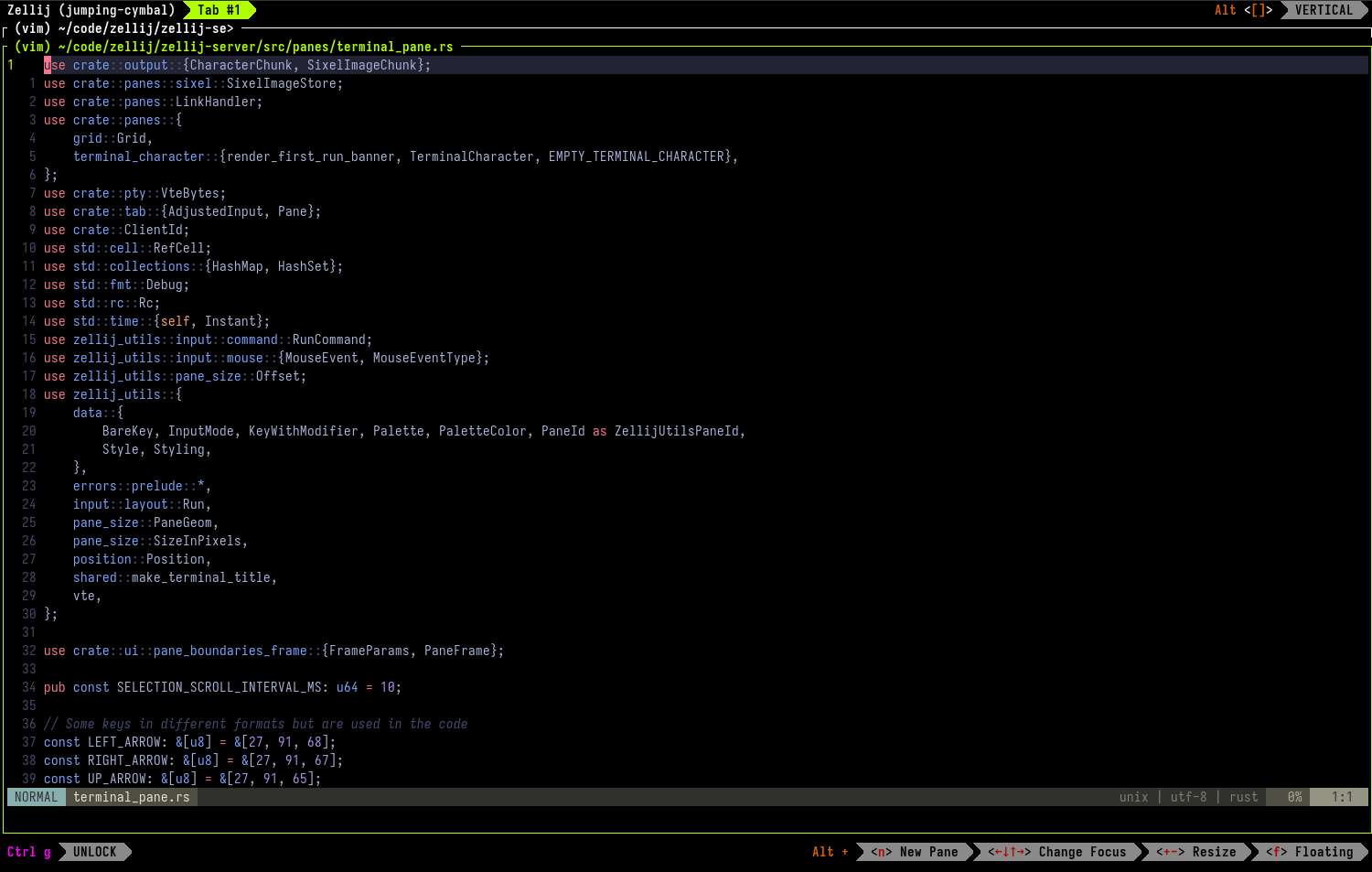Click the session name "Zellij (jumping-cymbal)"
The height and width of the screenshot is (872, 1372).
point(91,10)
